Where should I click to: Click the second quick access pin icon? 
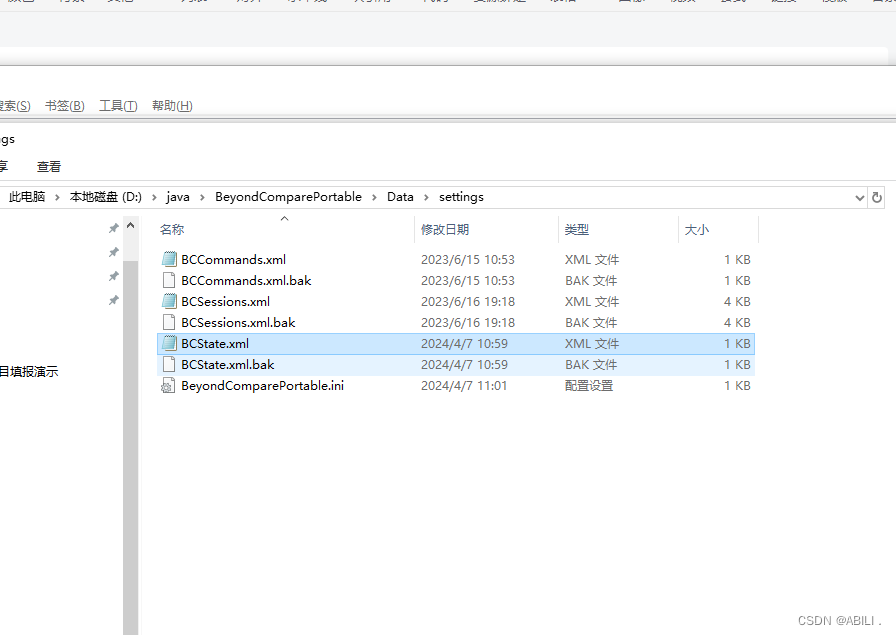click(x=114, y=252)
